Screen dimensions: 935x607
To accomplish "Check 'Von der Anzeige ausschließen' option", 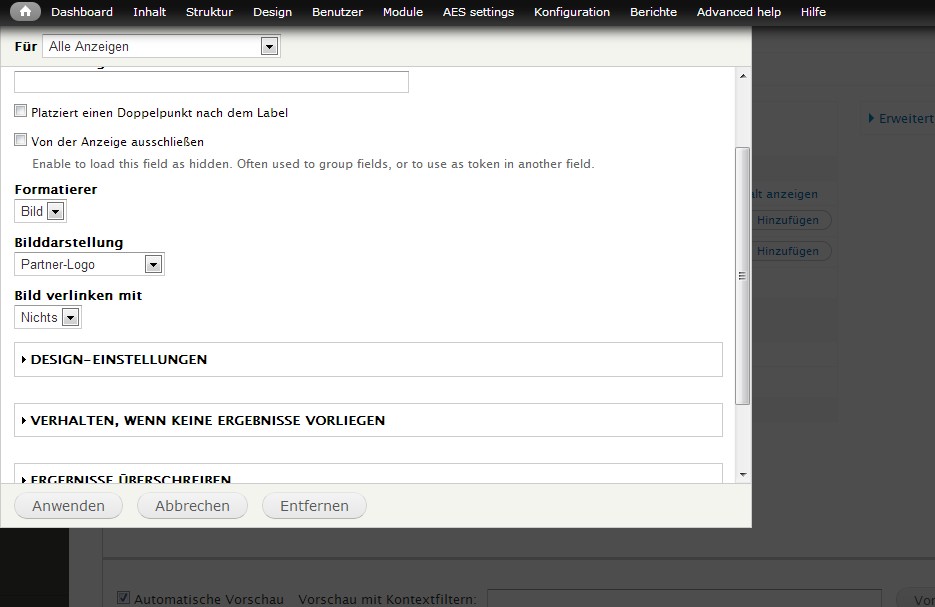I will pyautogui.click(x=21, y=141).
